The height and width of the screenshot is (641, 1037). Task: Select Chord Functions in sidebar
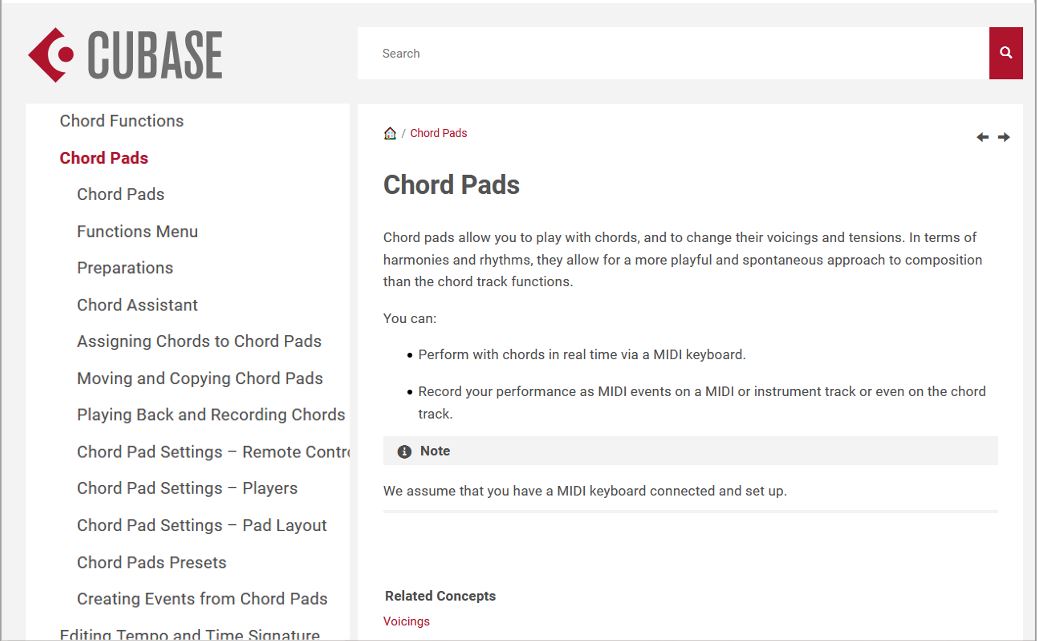point(122,121)
